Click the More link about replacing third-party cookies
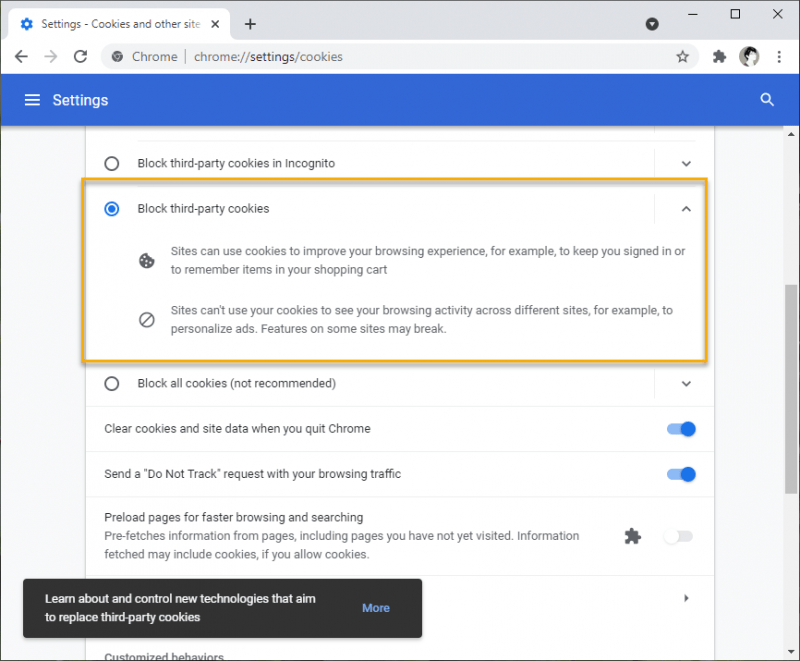This screenshot has width=800, height=661. pos(375,608)
